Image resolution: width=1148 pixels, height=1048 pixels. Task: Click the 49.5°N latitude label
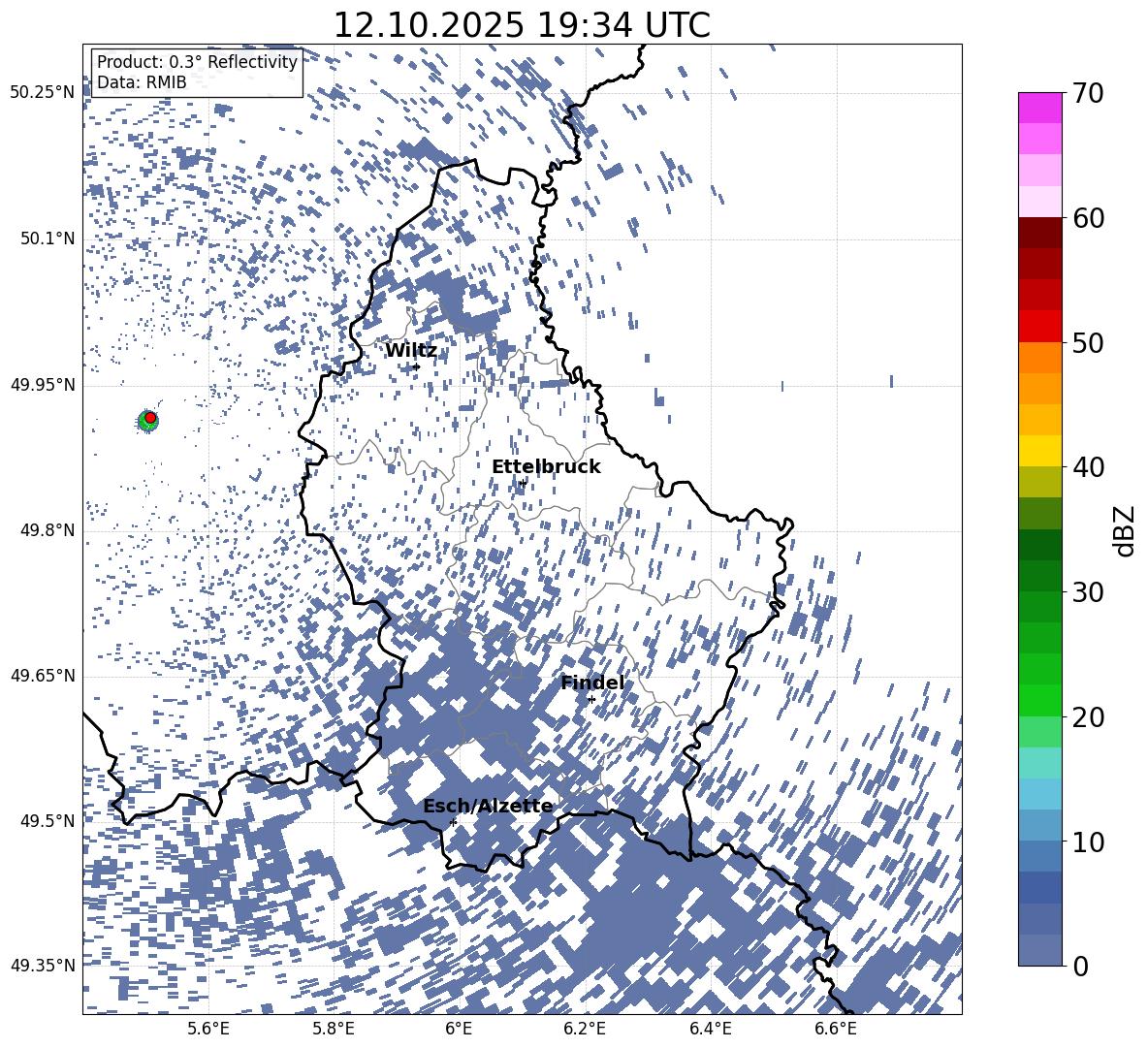click(48, 820)
